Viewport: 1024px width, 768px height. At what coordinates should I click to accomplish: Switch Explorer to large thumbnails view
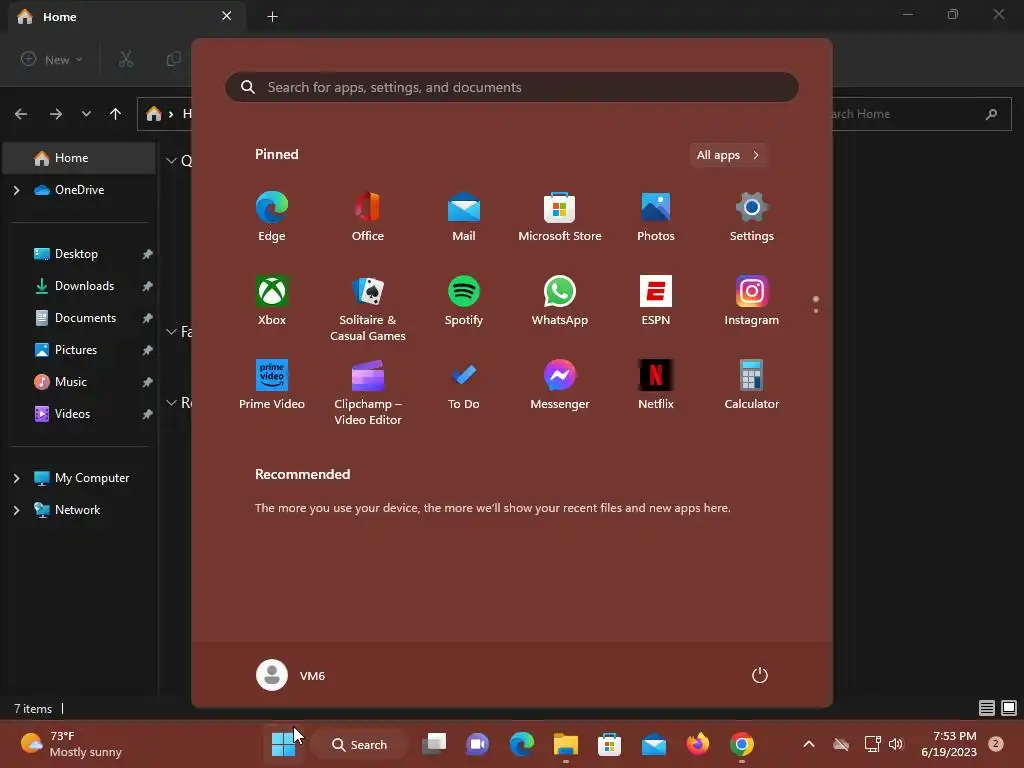(1009, 708)
